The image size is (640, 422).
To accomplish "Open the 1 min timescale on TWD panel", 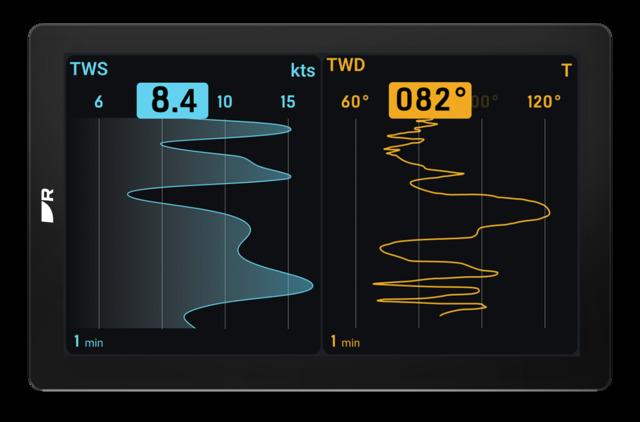I will (x=346, y=342).
